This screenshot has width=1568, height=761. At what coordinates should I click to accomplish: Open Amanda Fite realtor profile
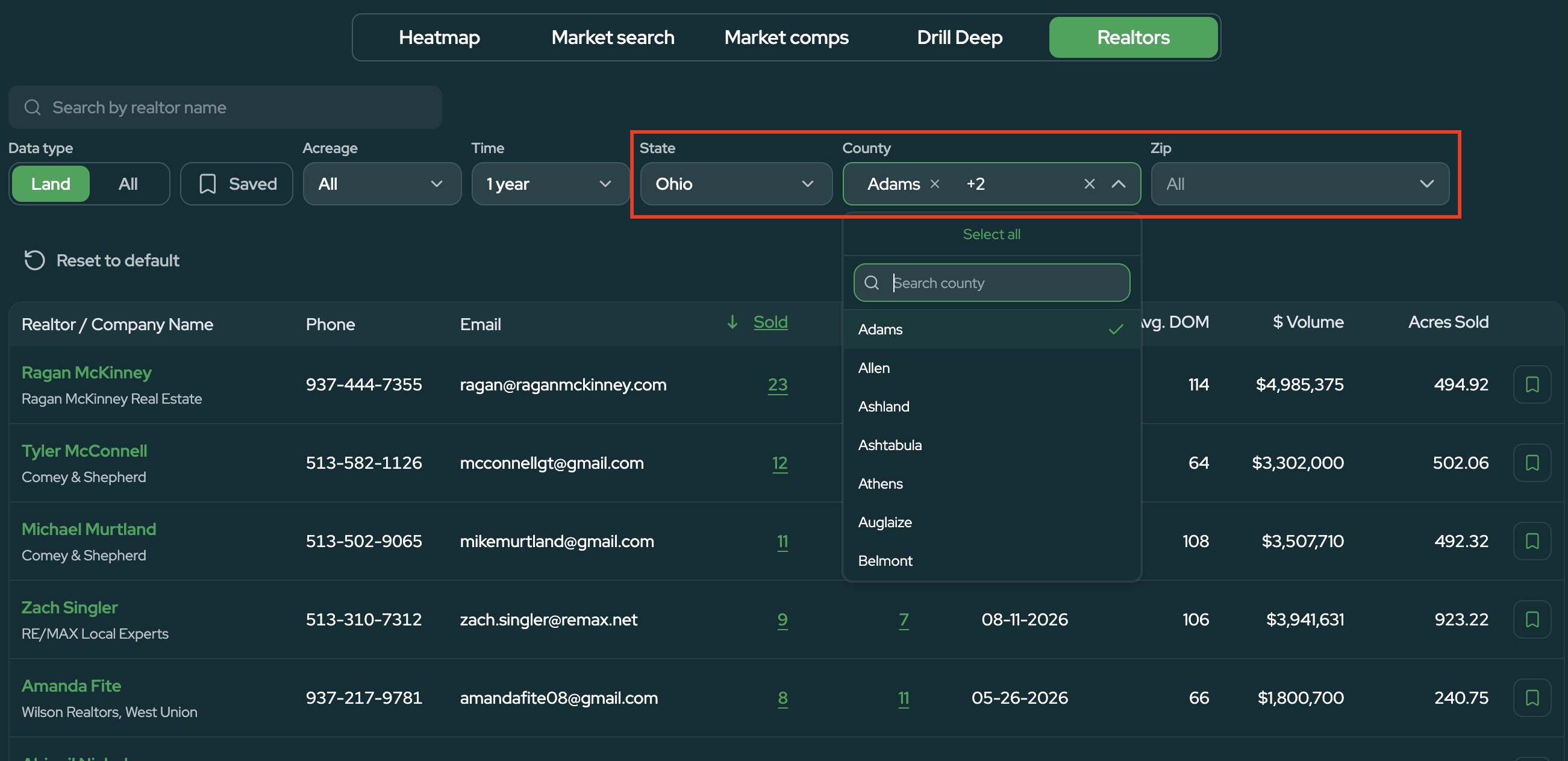(71, 686)
